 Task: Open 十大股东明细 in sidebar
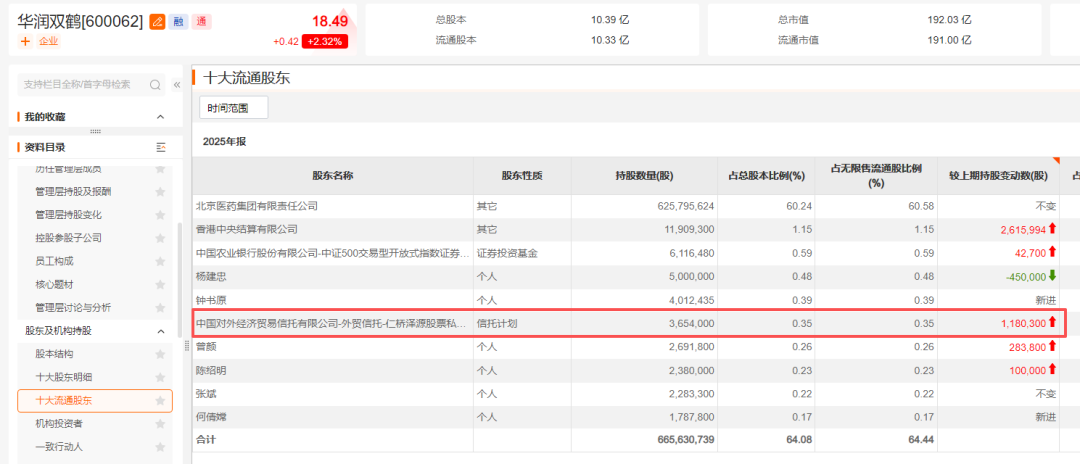coord(63,377)
